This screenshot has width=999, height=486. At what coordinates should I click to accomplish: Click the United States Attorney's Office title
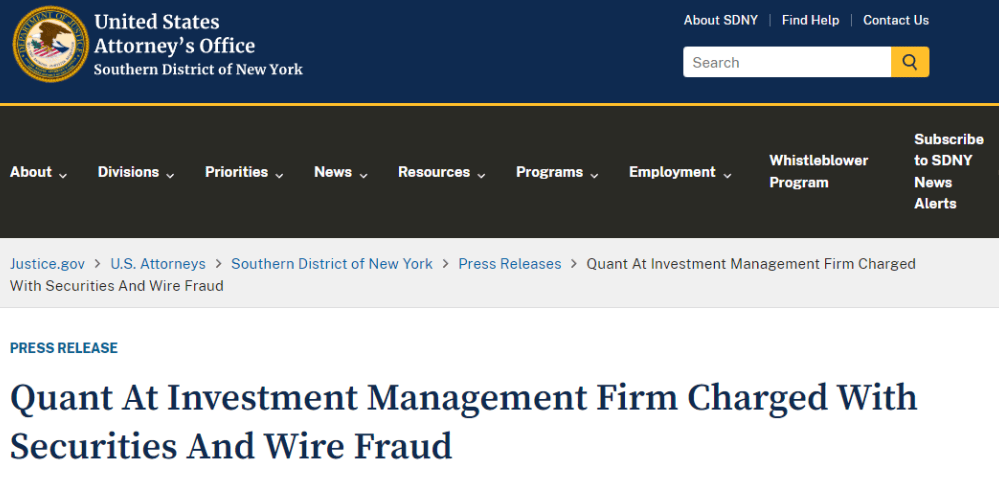[x=174, y=34]
